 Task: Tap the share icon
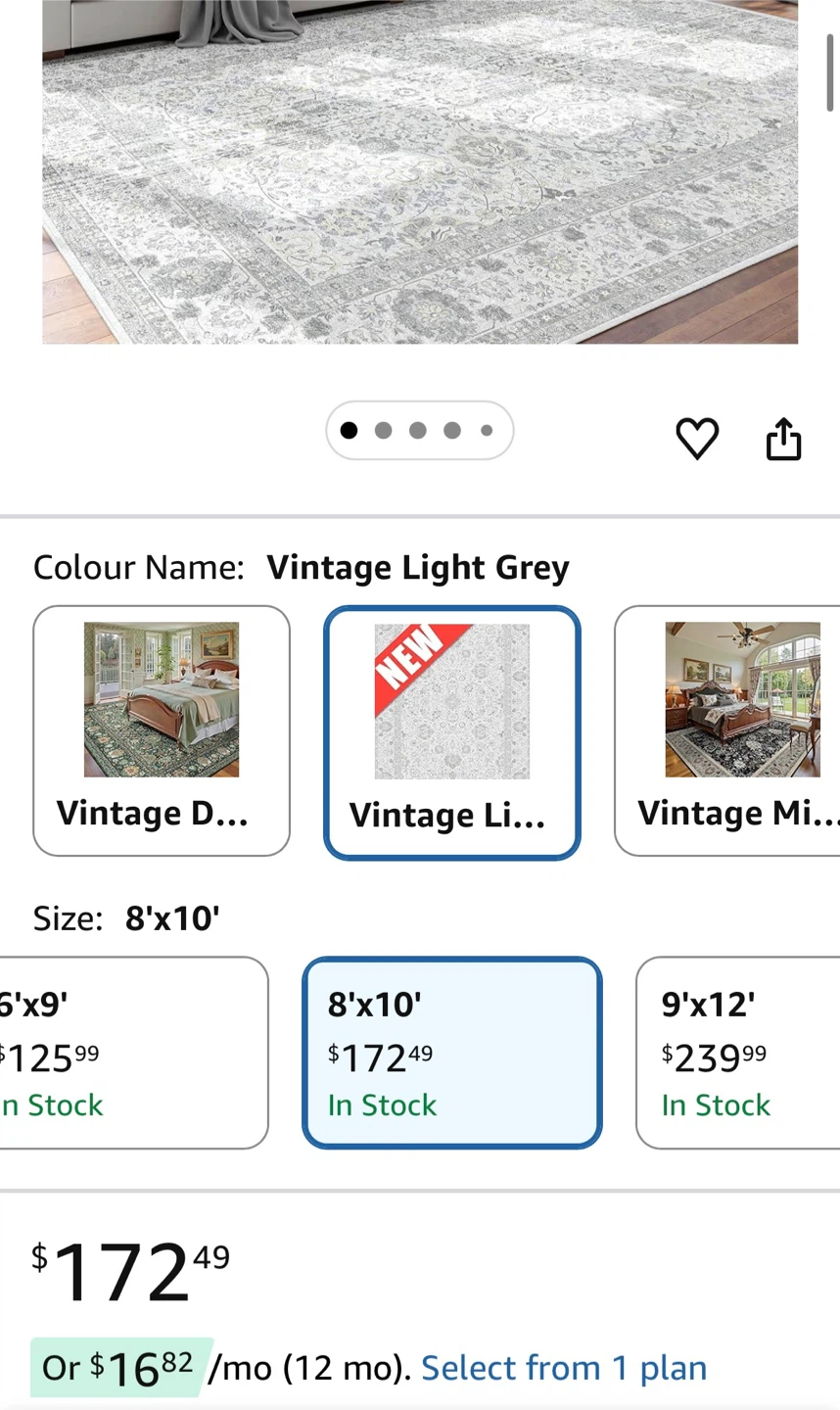coord(783,438)
